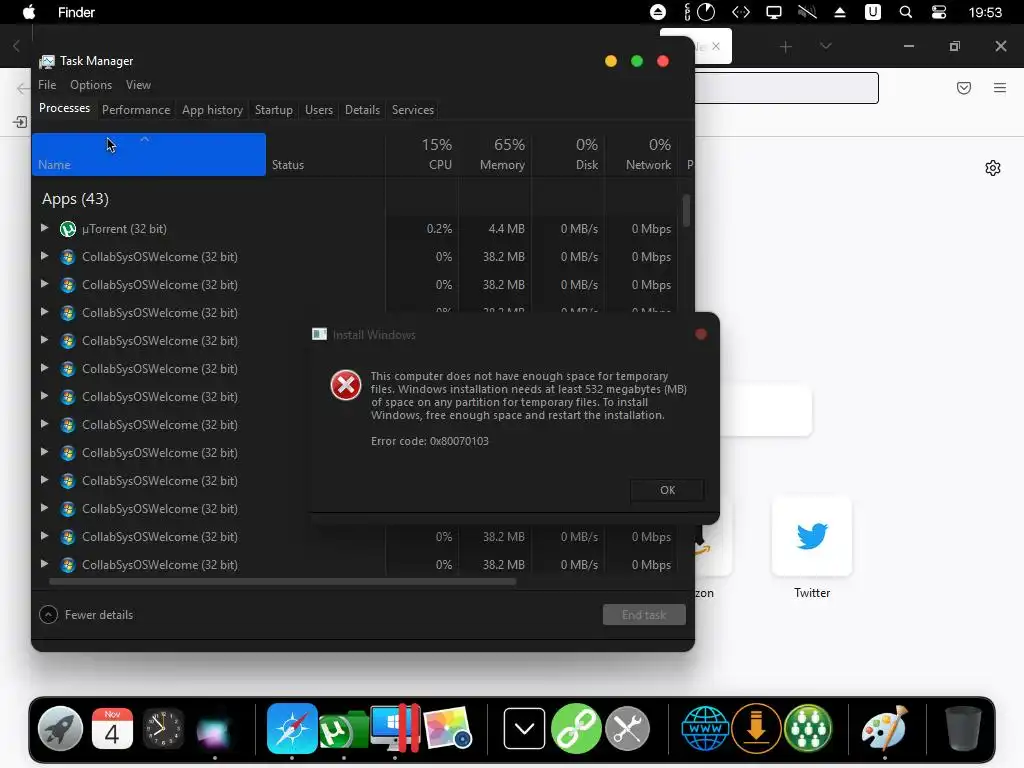
Task: Launch Siri from the dock
Action: point(214,729)
